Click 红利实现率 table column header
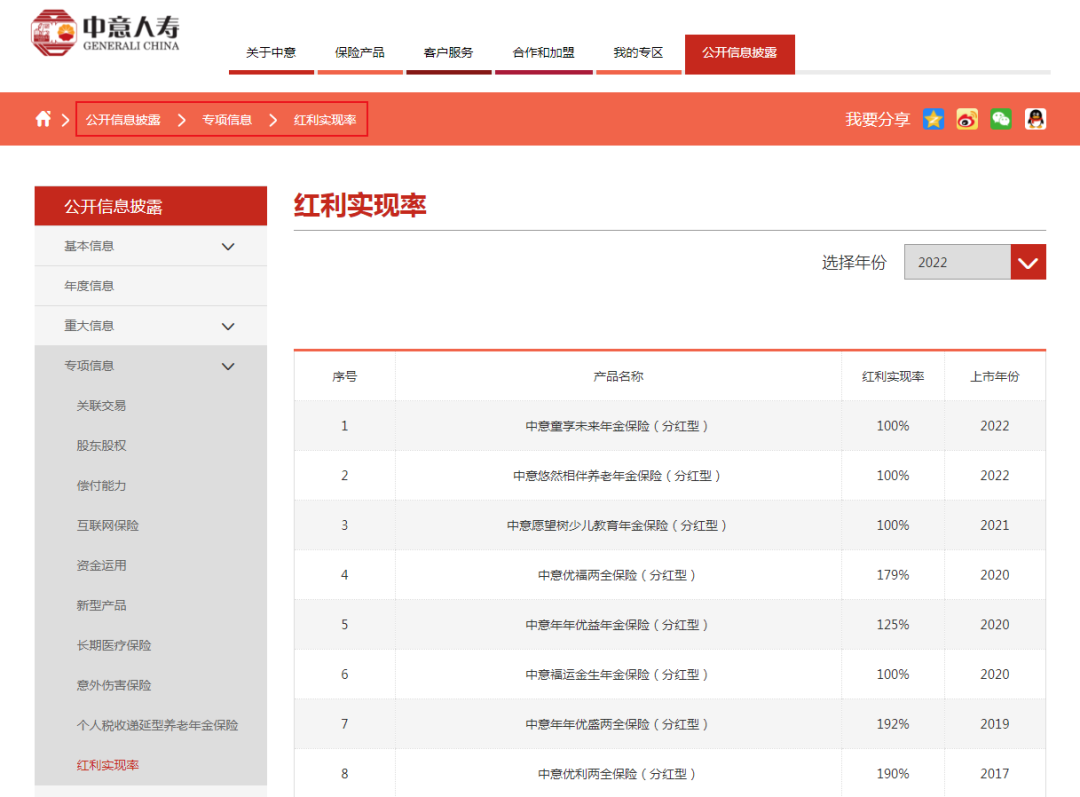Screen dimensions: 1080x797 point(893,376)
